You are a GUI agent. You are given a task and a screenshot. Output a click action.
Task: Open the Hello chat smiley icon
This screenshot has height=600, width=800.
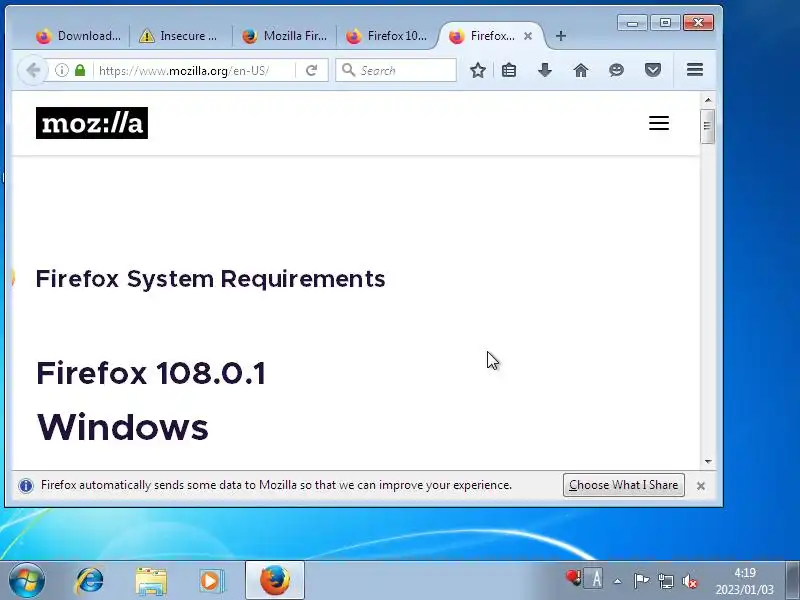click(616, 70)
